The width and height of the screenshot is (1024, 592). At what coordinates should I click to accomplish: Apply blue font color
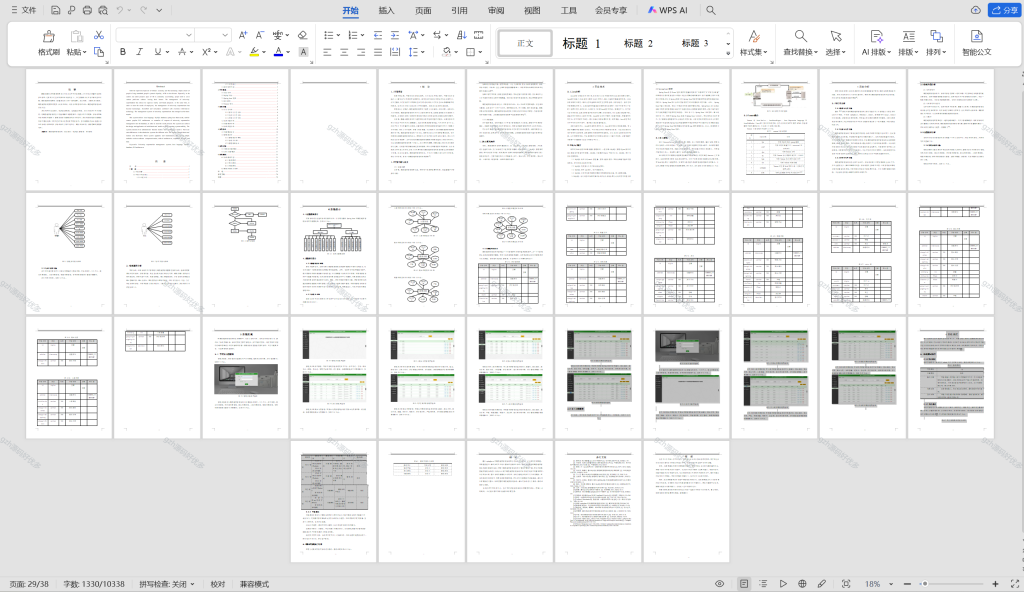[x=278, y=52]
